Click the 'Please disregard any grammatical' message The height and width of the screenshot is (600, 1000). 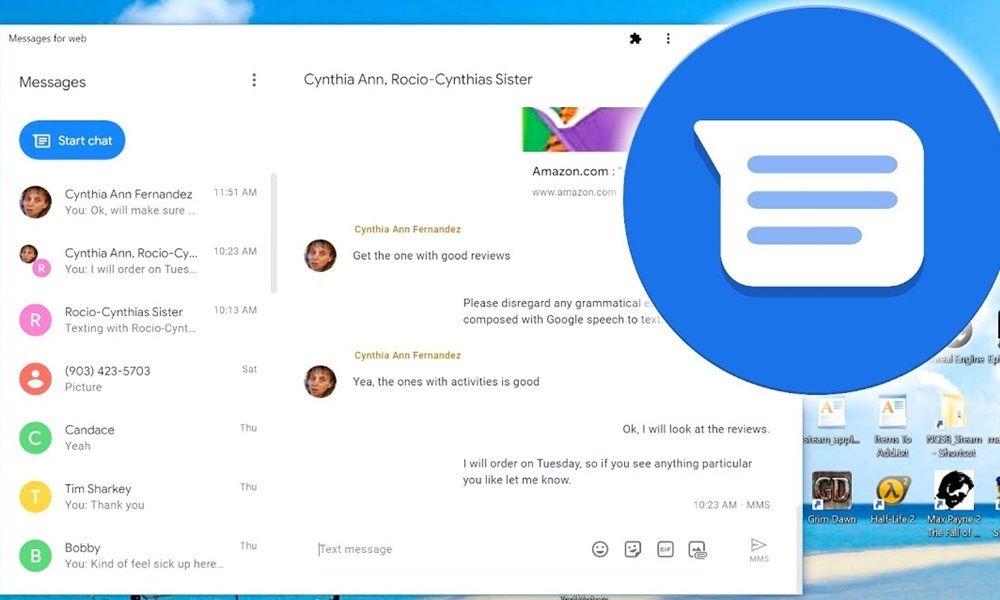pos(561,311)
